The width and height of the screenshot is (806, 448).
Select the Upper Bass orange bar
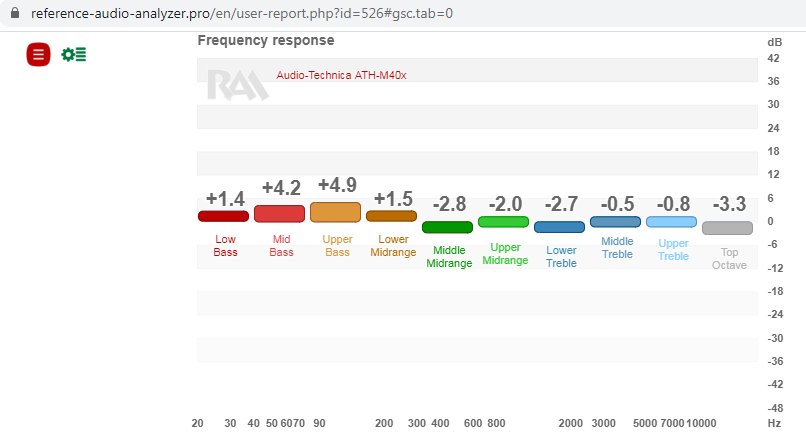click(336, 212)
